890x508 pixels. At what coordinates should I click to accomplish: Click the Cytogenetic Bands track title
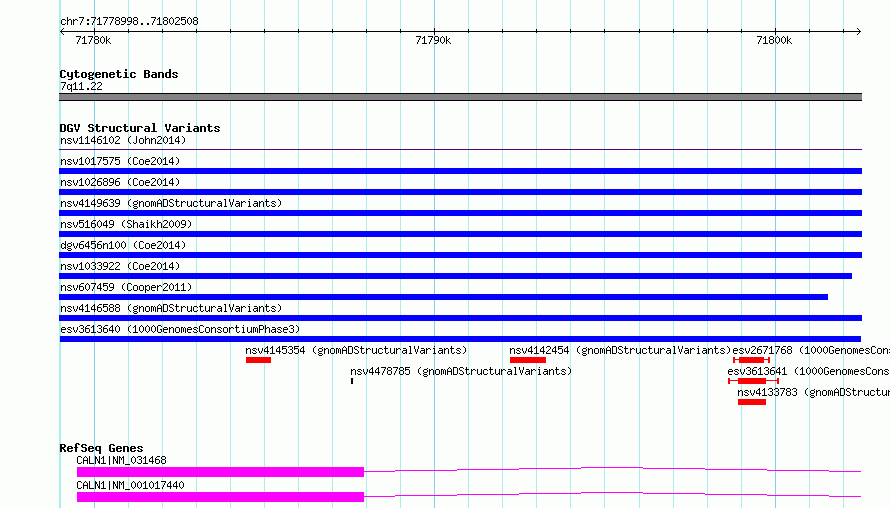(x=119, y=74)
